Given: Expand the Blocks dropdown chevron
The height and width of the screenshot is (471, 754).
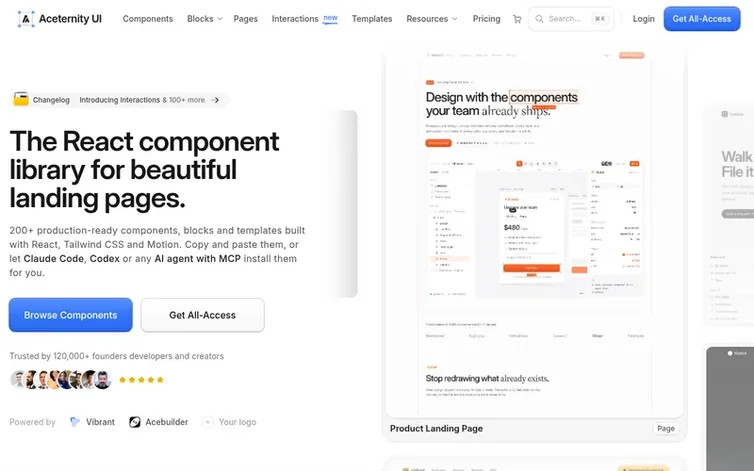Looking at the screenshot, I should (x=220, y=19).
